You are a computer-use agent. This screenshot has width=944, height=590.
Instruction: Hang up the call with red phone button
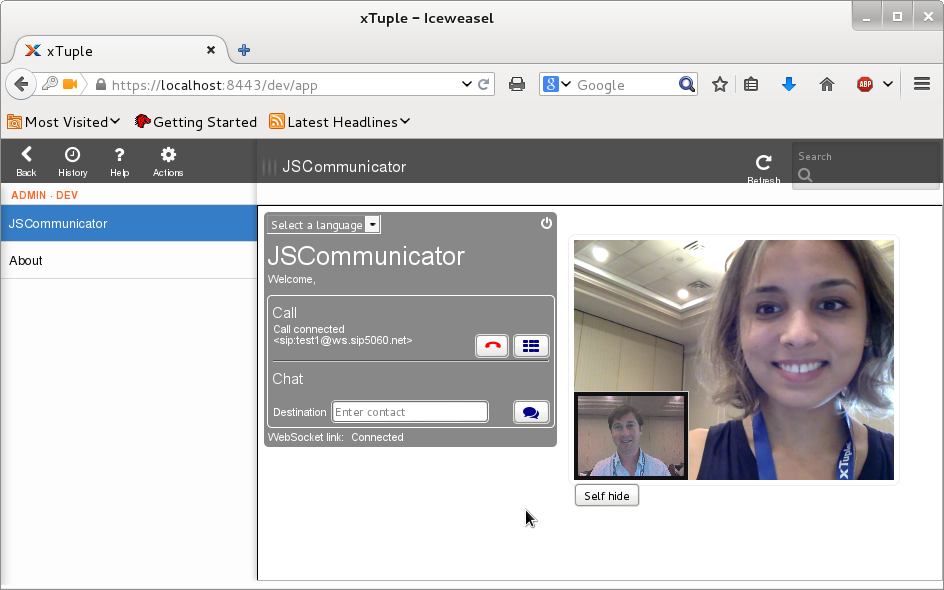click(x=492, y=346)
